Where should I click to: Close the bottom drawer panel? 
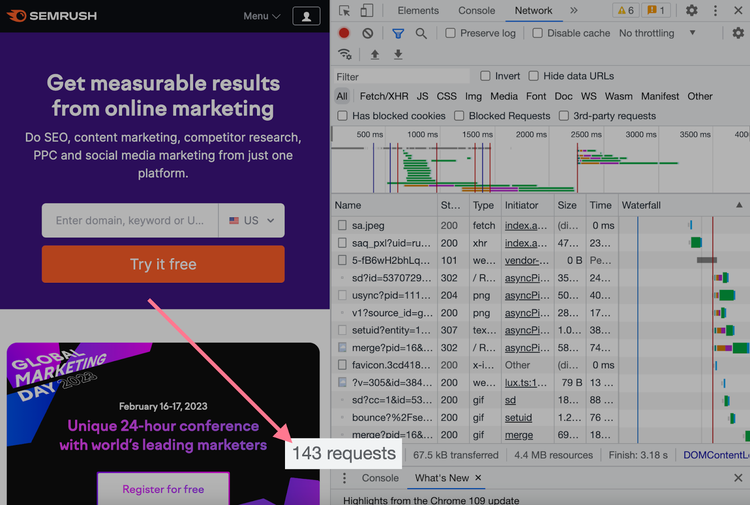tap(738, 478)
